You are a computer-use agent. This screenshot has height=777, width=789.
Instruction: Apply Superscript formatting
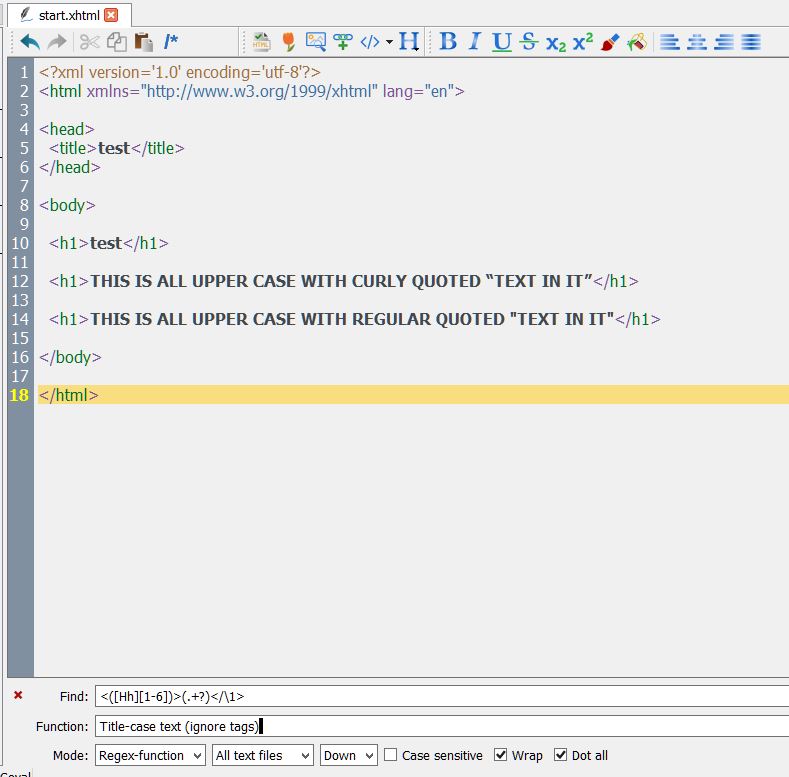click(583, 41)
